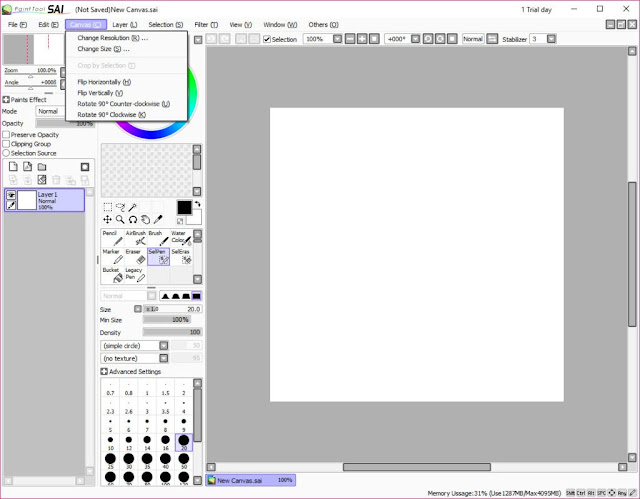640x499 pixels.
Task: Choose the rotate view tool
Action: (x=133, y=220)
